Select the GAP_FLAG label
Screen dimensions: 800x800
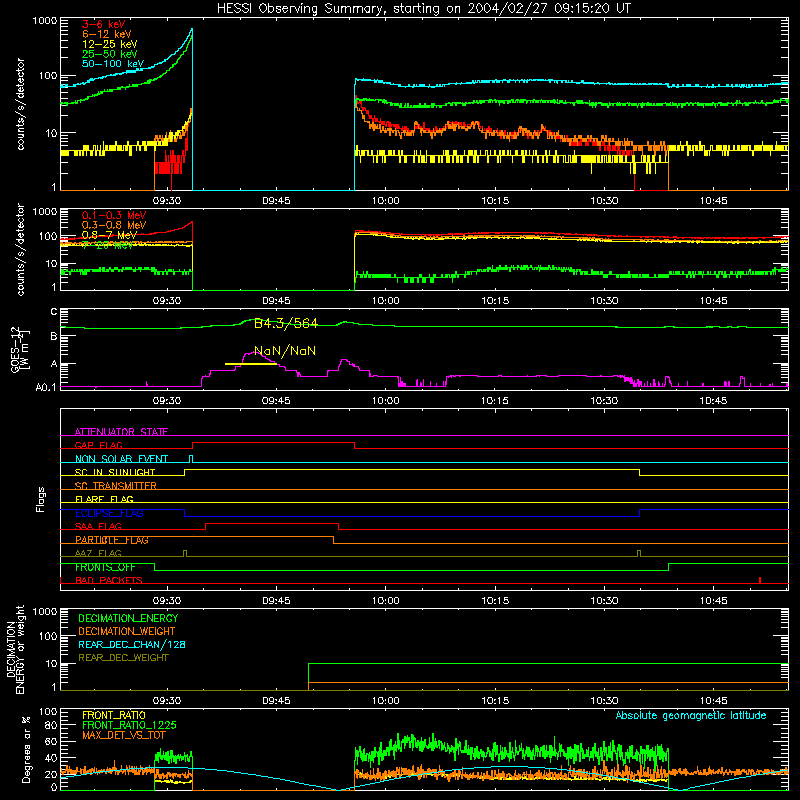(x=98, y=445)
